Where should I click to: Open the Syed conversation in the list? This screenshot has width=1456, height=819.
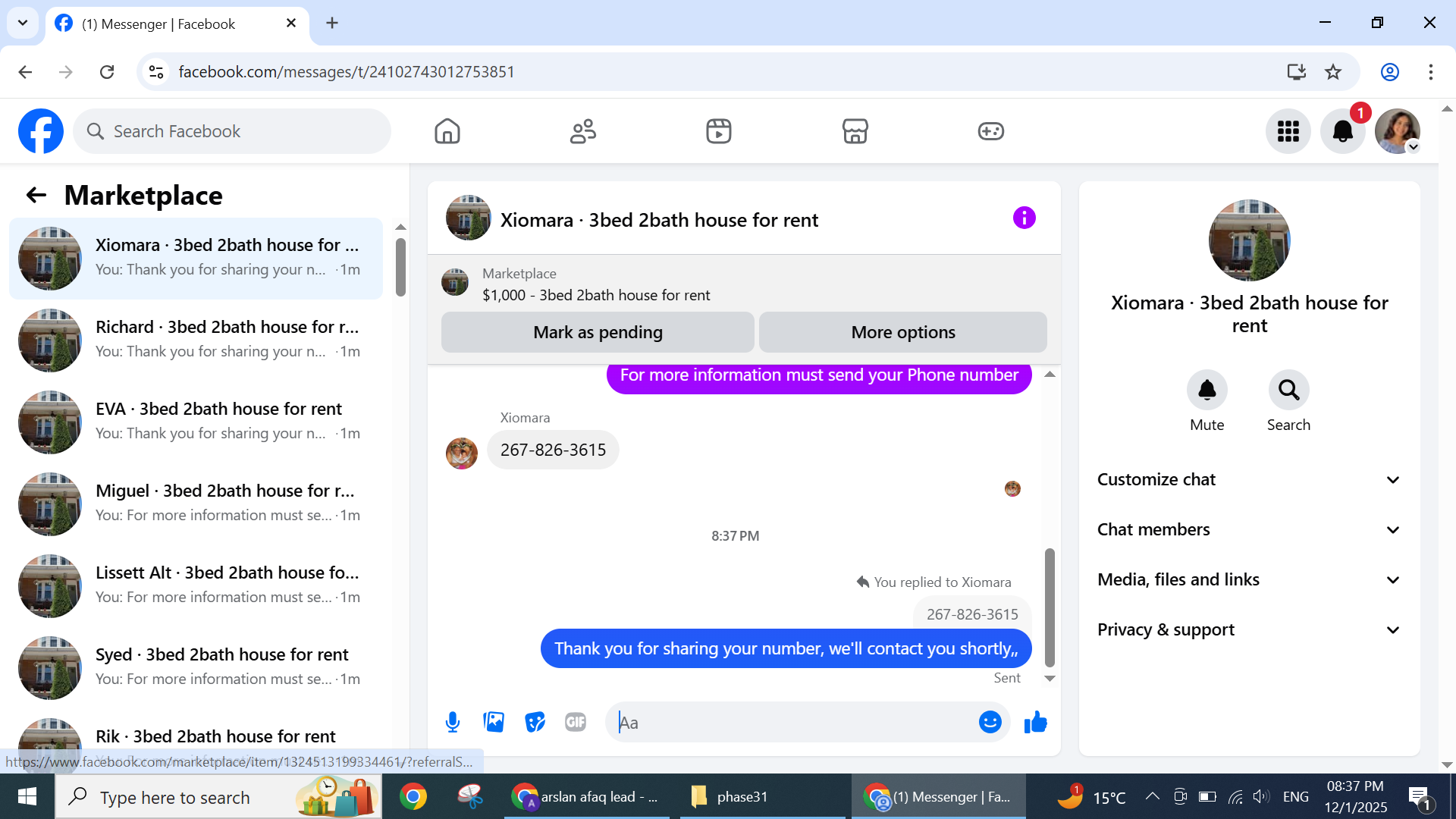(196, 668)
